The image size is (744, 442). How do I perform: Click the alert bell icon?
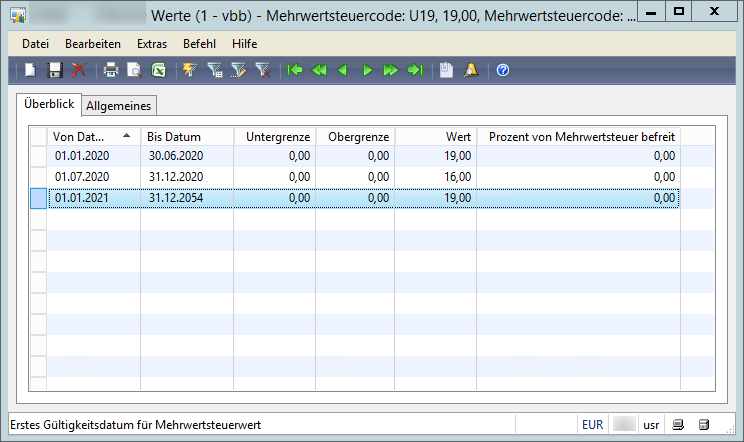(x=471, y=70)
